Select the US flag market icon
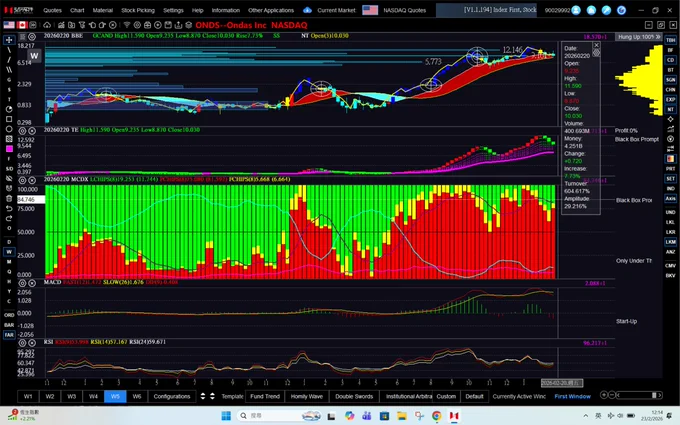 point(9,25)
